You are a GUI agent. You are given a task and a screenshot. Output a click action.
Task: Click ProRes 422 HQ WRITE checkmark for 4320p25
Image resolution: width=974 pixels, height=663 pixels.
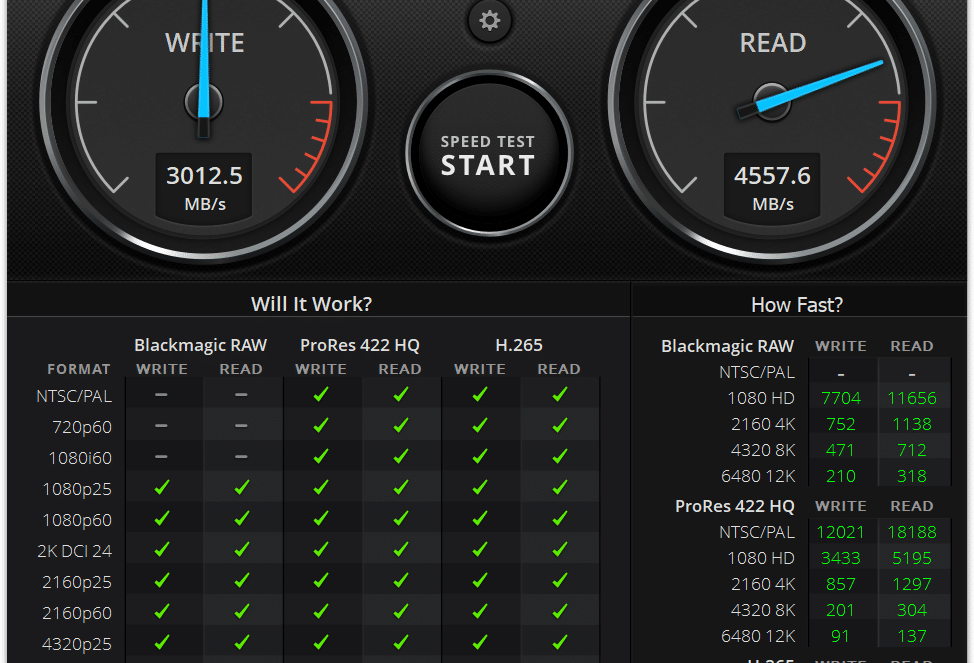pyautogui.click(x=321, y=642)
